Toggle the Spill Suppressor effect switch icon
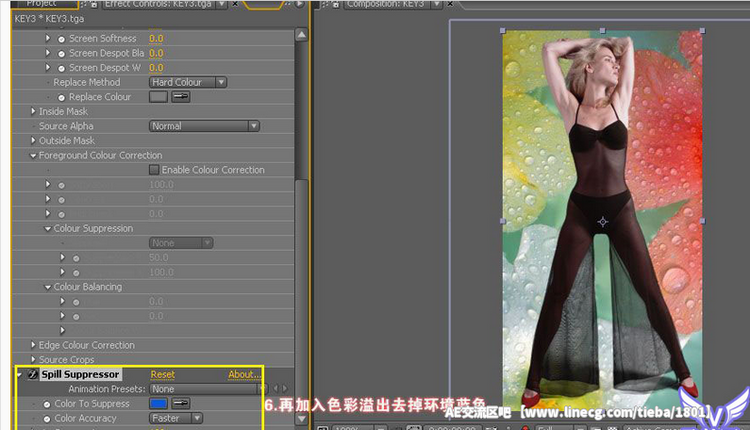Viewport: 750px width, 430px height. (33, 375)
